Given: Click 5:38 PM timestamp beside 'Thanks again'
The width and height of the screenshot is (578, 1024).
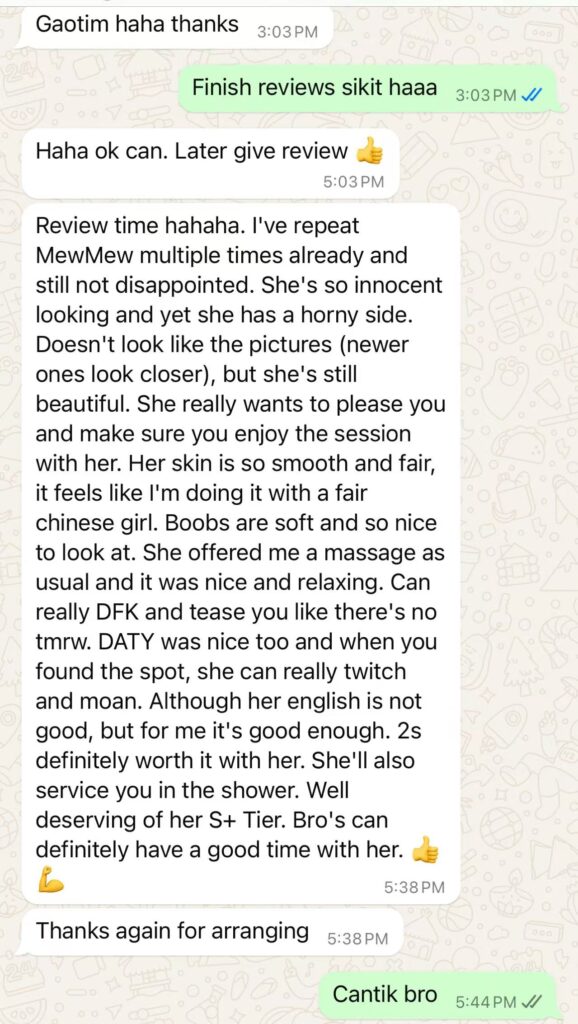Looking at the screenshot, I should (357, 939).
